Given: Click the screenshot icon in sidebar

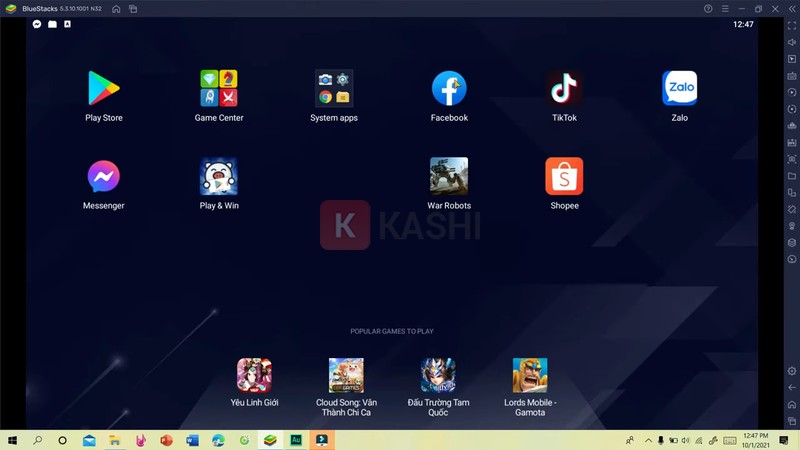Looking at the screenshot, I should (792, 159).
